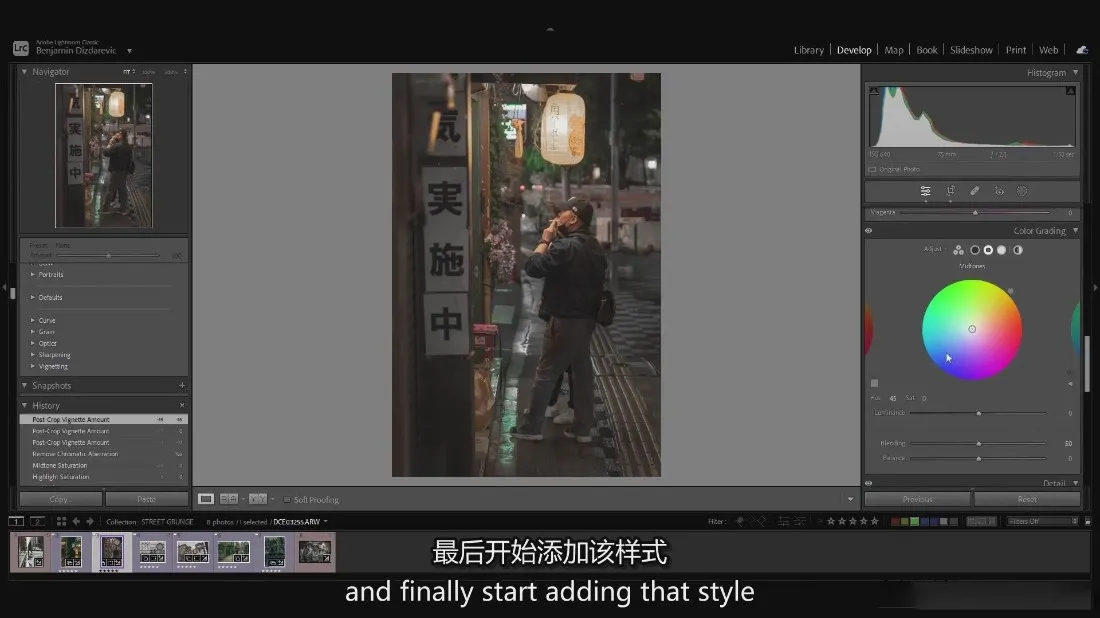
Task: Switch Color Grading to Global
Action: tap(1018, 250)
